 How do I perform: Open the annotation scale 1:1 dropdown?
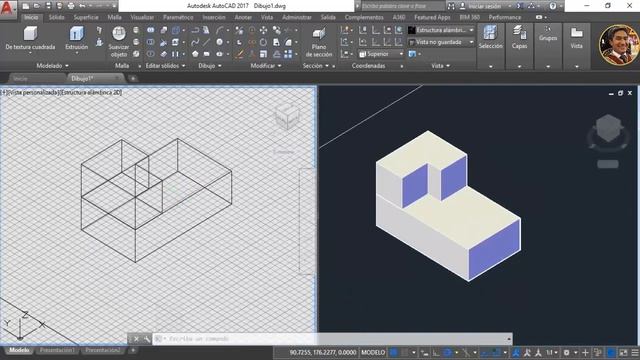(x=552, y=352)
